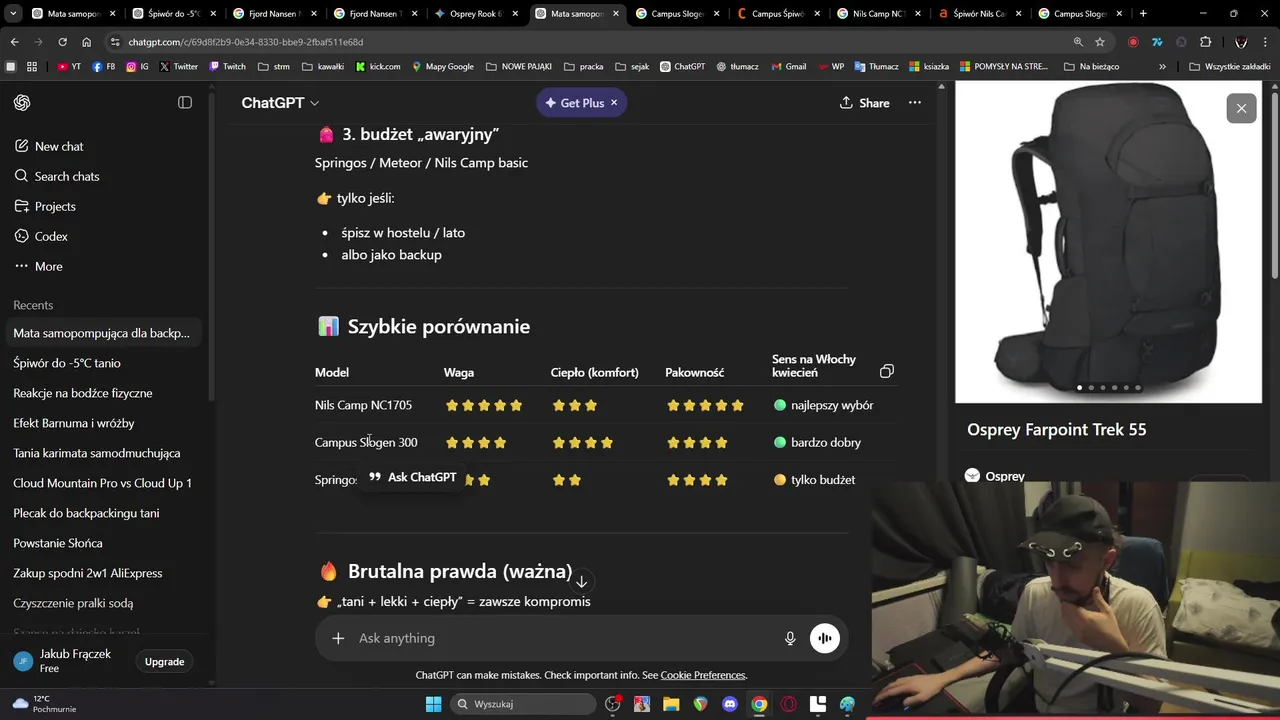The width and height of the screenshot is (1280, 720).
Task: Open the NOWE PAJĄKI bookmarks folder
Action: 518,66
